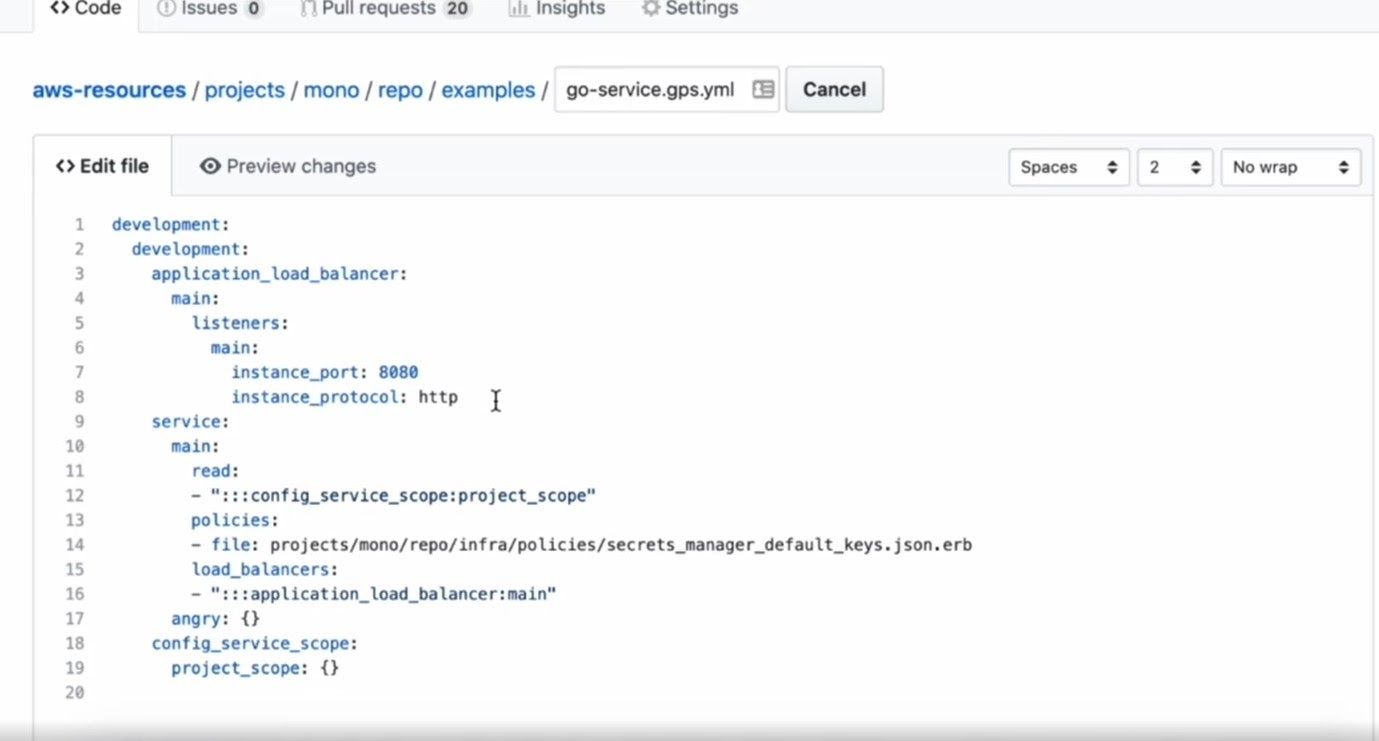The width and height of the screenshot is (1379, 741).
Task: Open the Spaces indent mode dropdown
Action: pos(1068,167)
